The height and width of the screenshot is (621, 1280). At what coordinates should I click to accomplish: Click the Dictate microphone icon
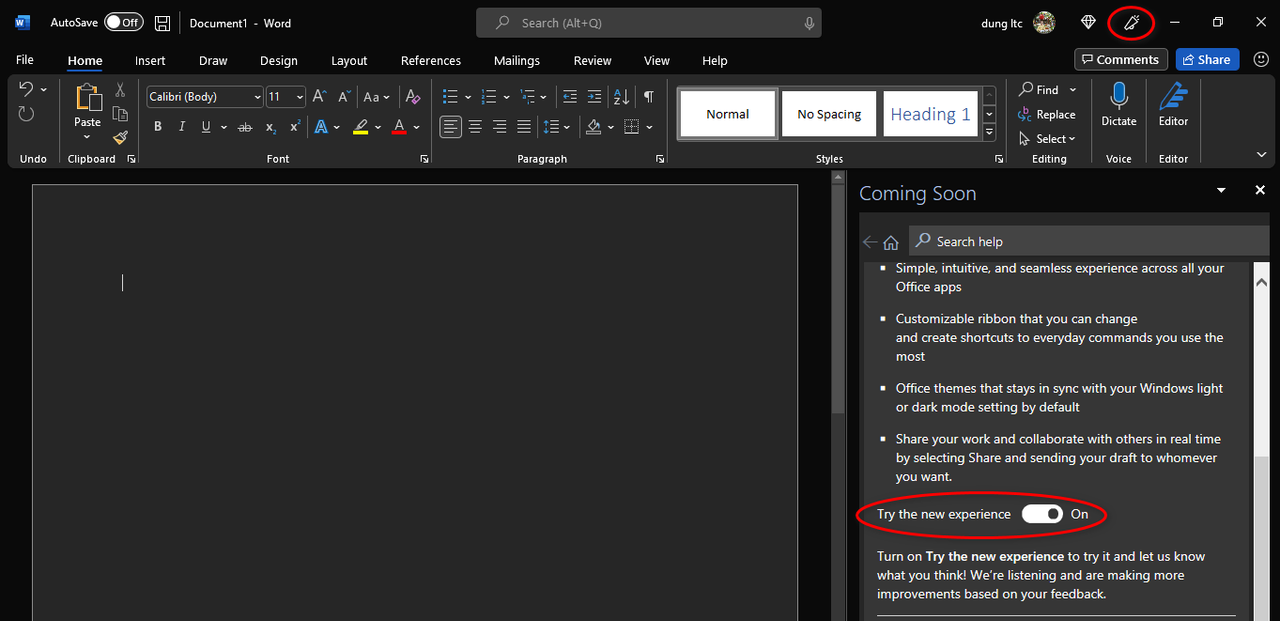(1119, 96)
